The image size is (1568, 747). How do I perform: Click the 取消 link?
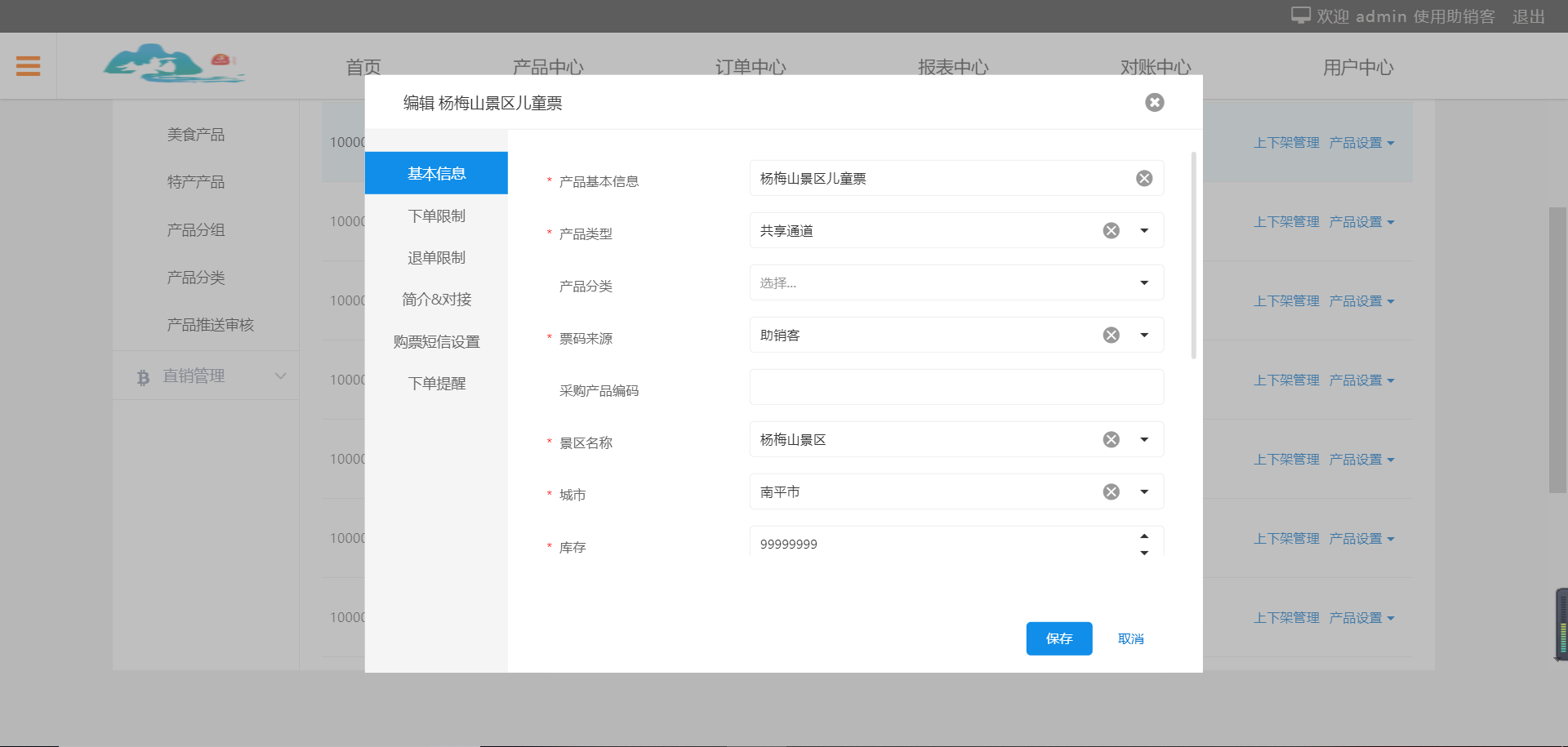[1130, 639]
